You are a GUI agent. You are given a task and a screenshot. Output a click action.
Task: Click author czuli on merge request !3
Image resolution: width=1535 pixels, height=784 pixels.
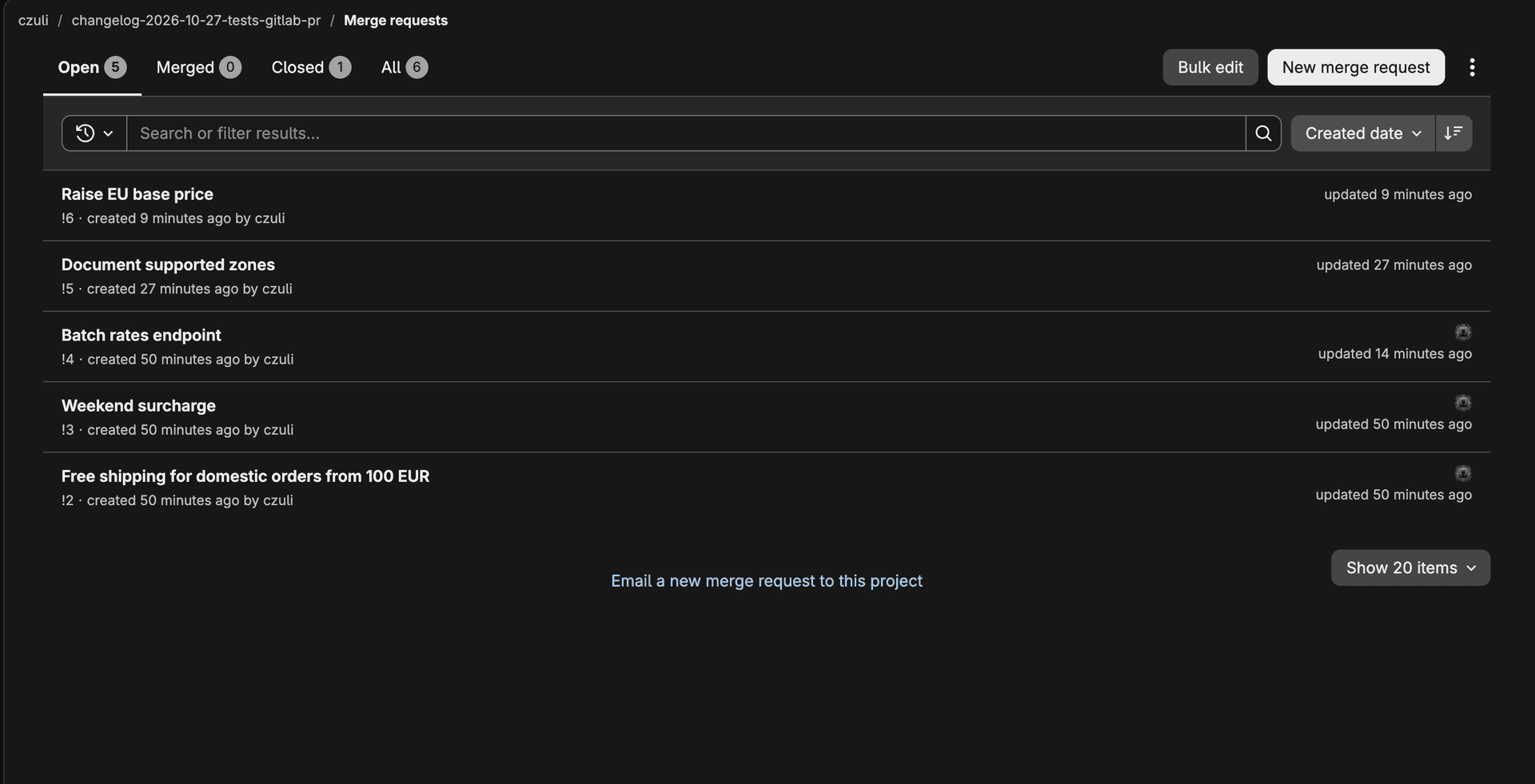click(279, 430)
